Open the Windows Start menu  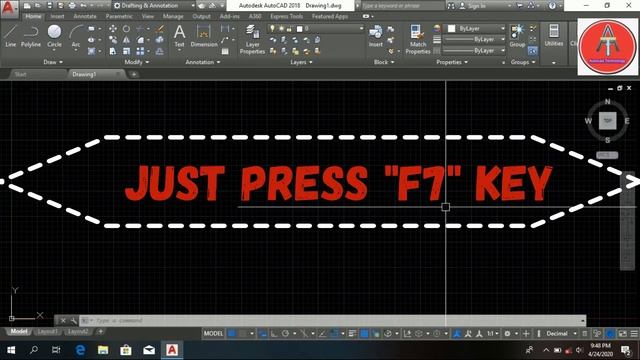11,350
